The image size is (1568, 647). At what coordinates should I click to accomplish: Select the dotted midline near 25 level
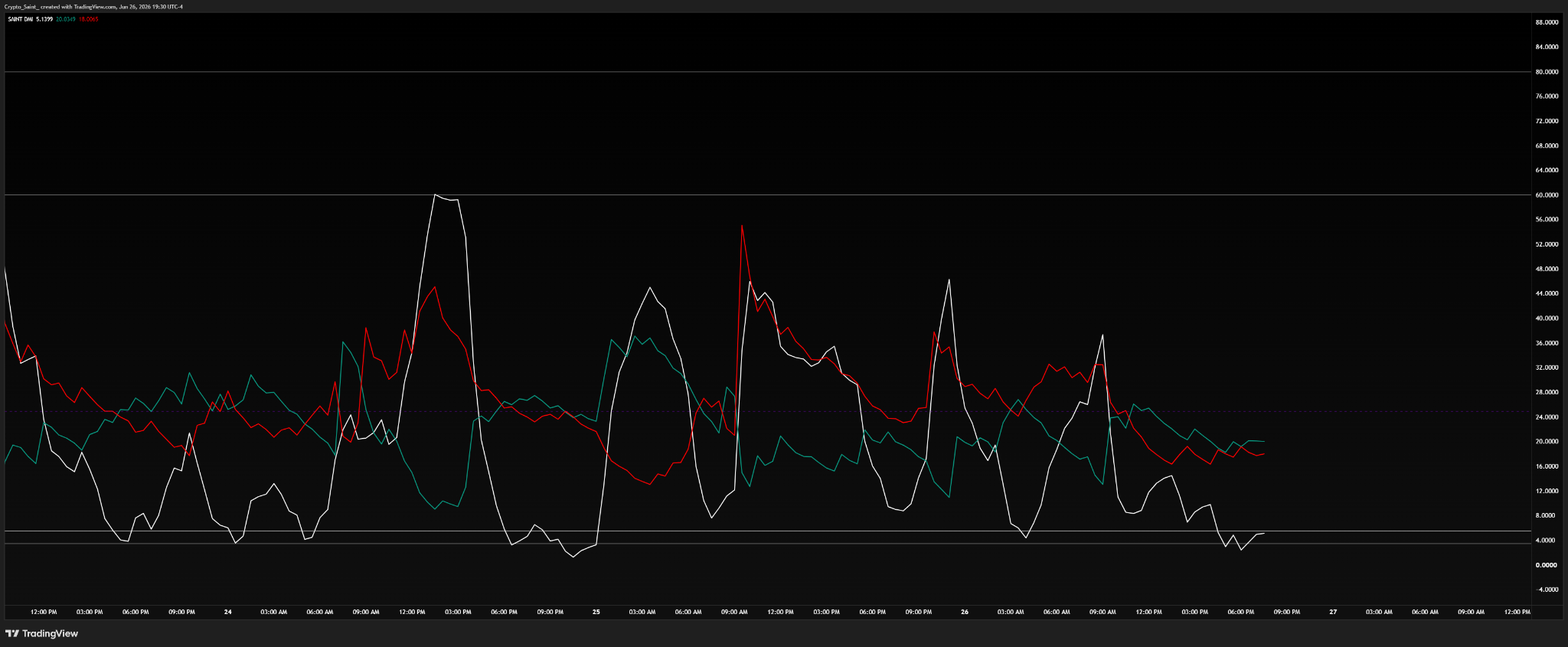pyautogui.click(x=766, y=411)
